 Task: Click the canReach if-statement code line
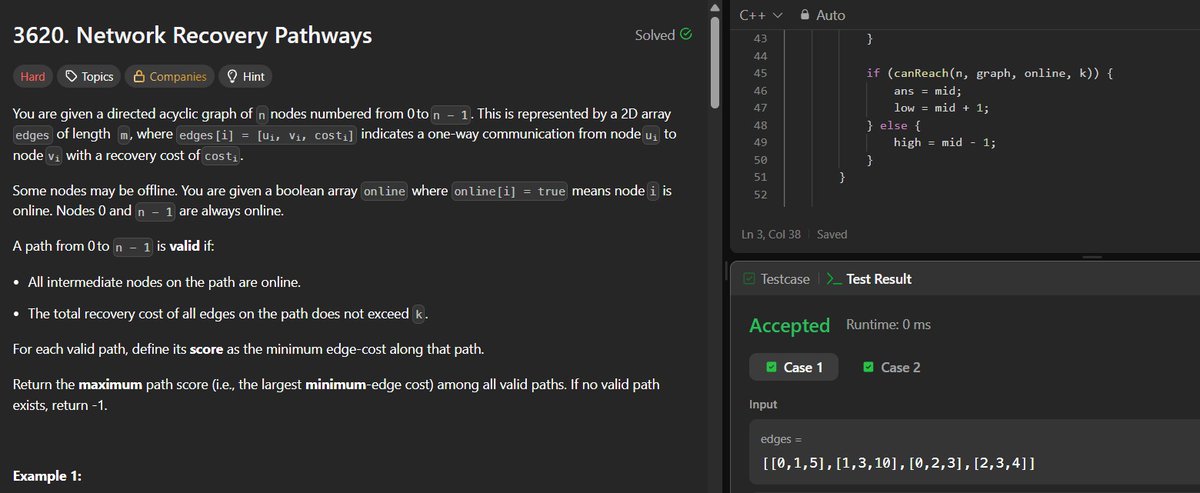click(x=989, y=74)
